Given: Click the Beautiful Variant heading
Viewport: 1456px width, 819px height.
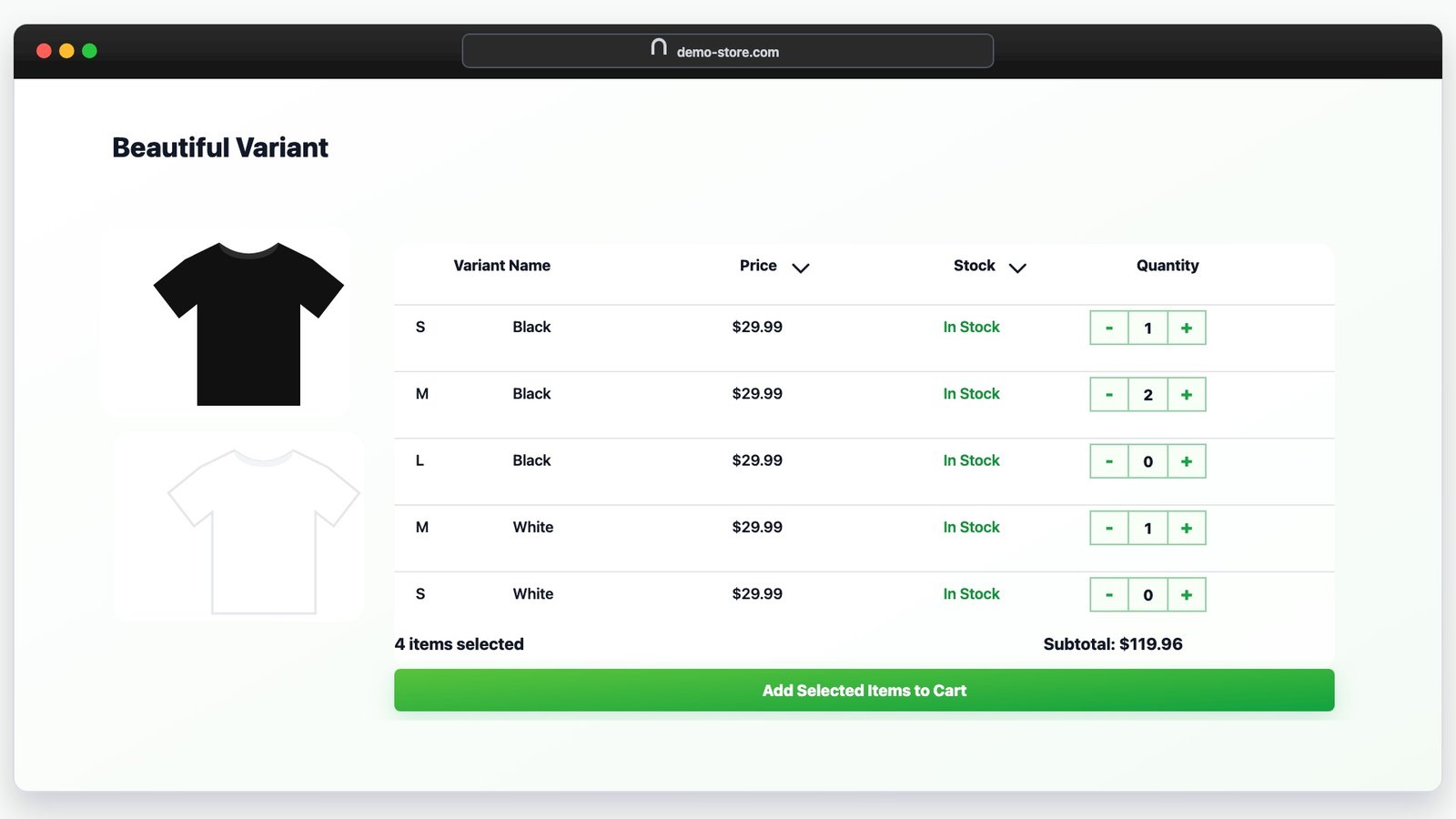Looking at the screenshot, I should (220, 147).
